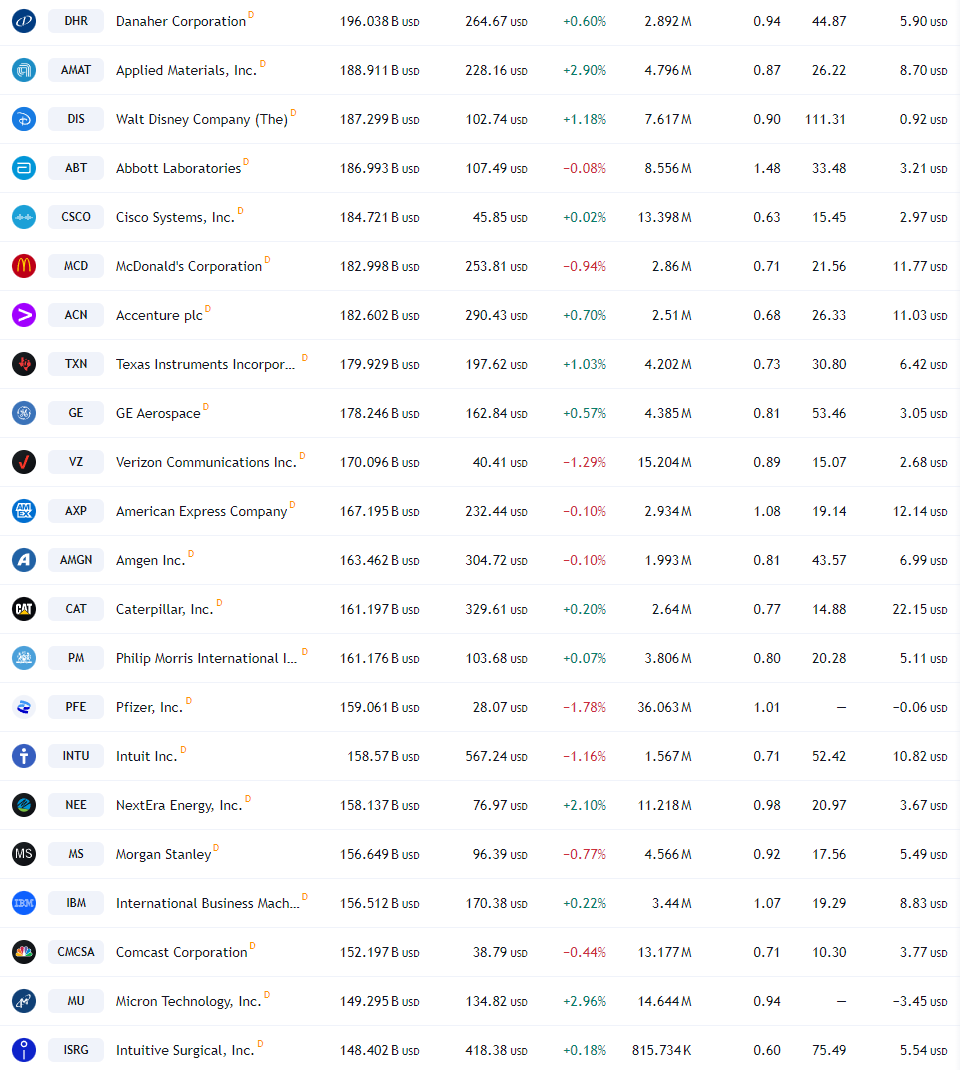960x1070 pixels.
Task: Click the Danaher Corporation logo icon
Action: (24, 21)
